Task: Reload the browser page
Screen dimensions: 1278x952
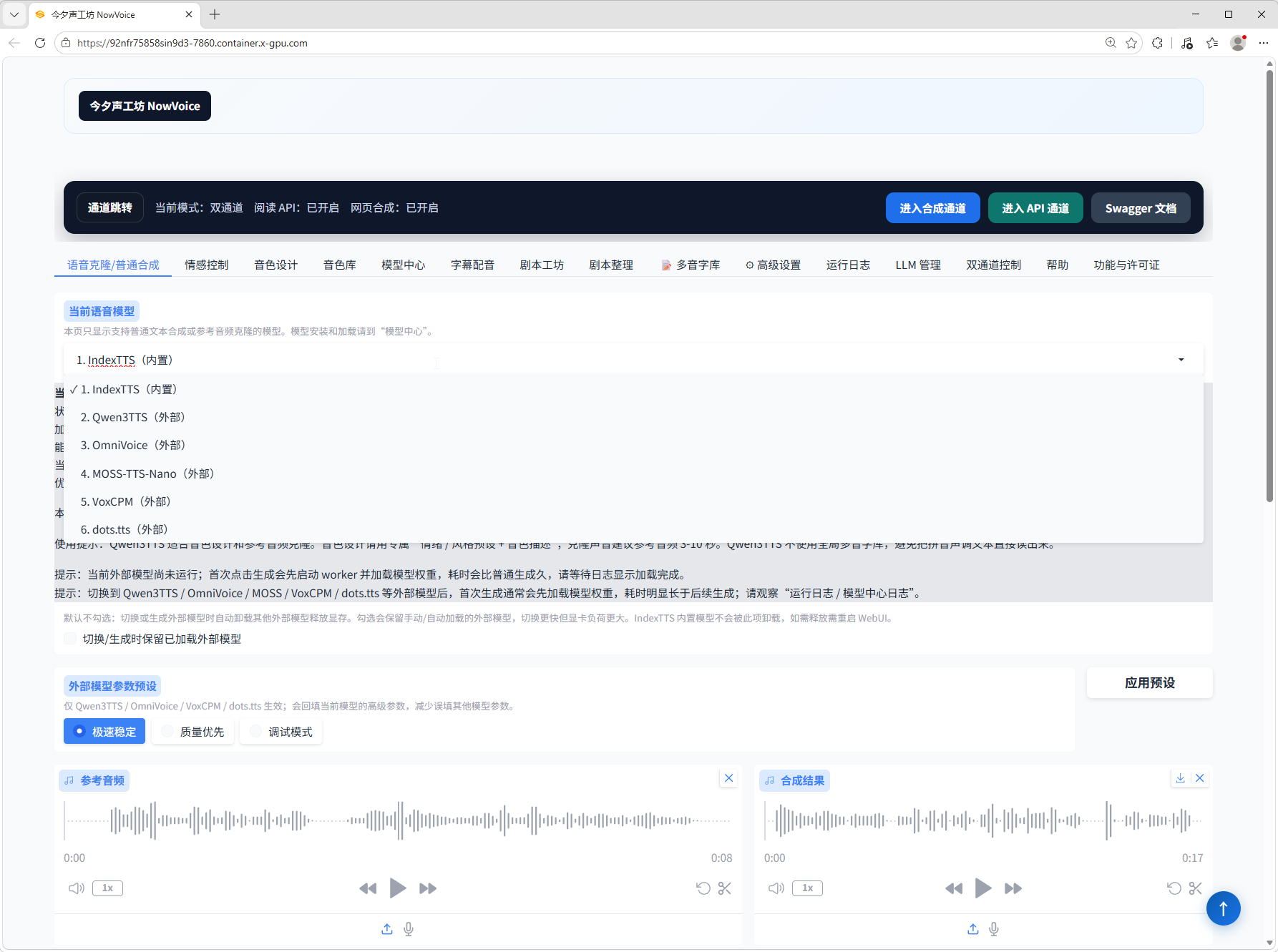Action: pos(40,43)
